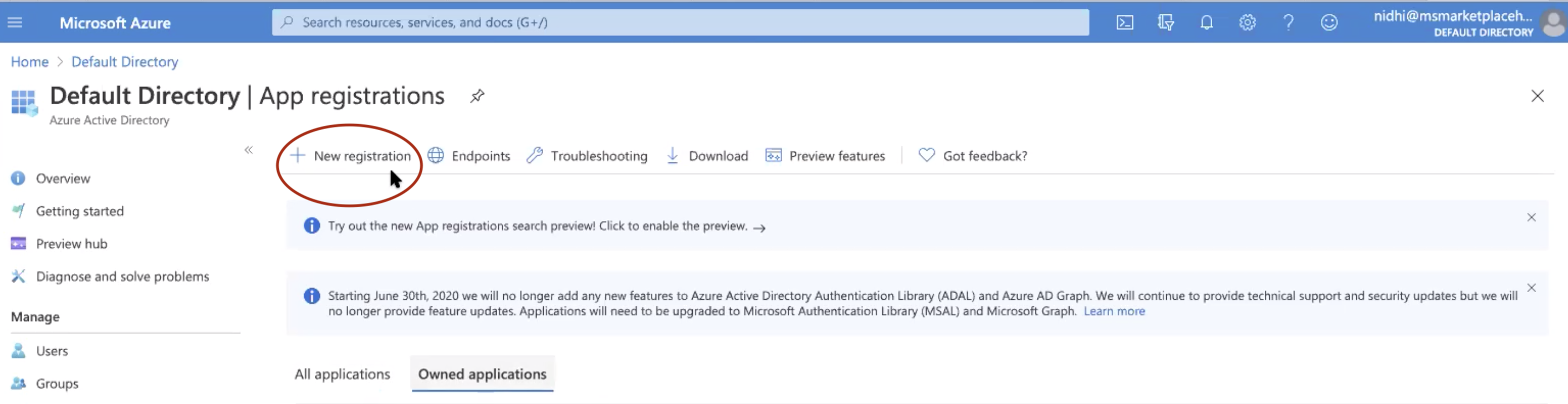The height and width of the screenshot is (404, 1568).
Task: Click the Troubleshooting wrench icon
Action: coord(534,155)
